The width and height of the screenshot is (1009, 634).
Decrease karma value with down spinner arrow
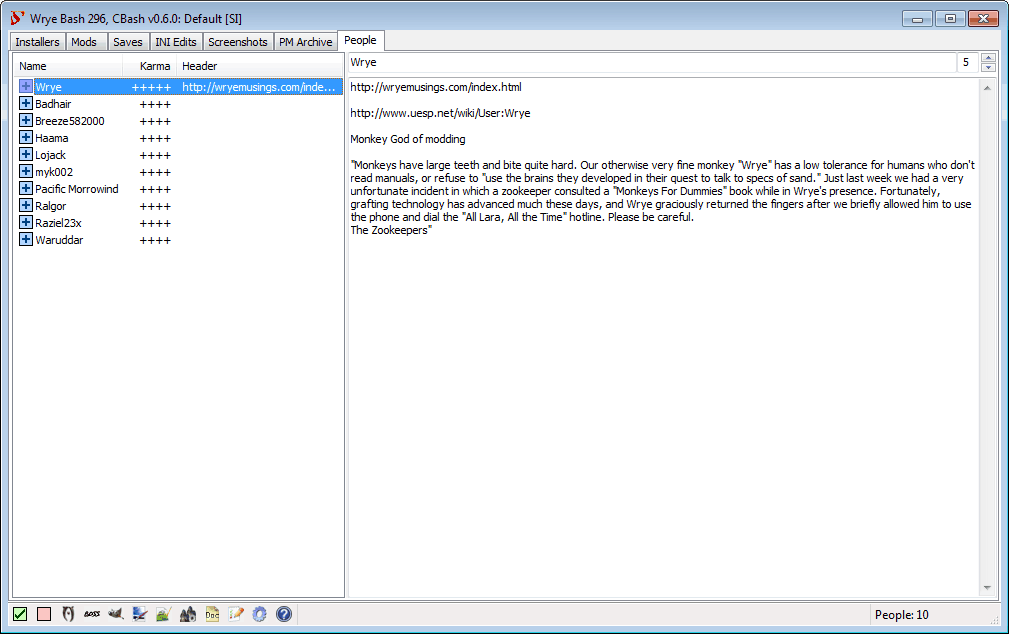[x=988, y=67]
